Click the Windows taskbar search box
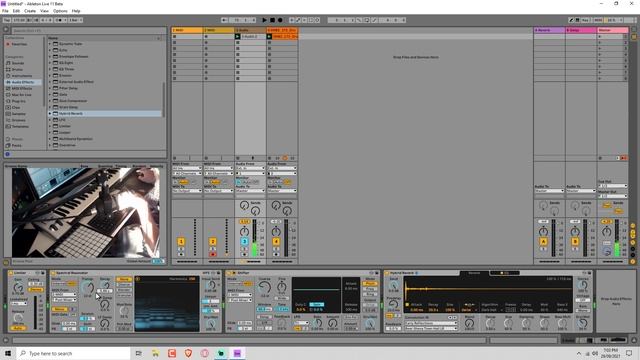Viewport: 640px width, 360px height. click(73, 353)
